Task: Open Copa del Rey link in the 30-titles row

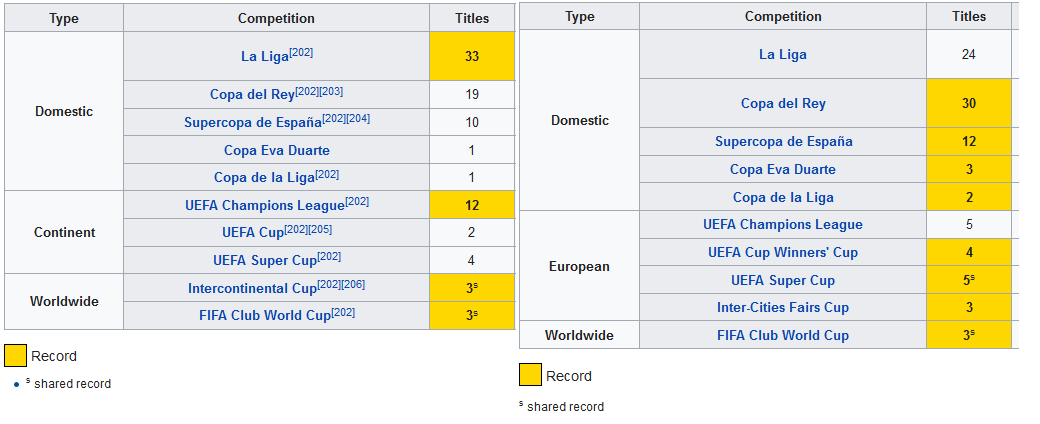Action: (783, 103)
